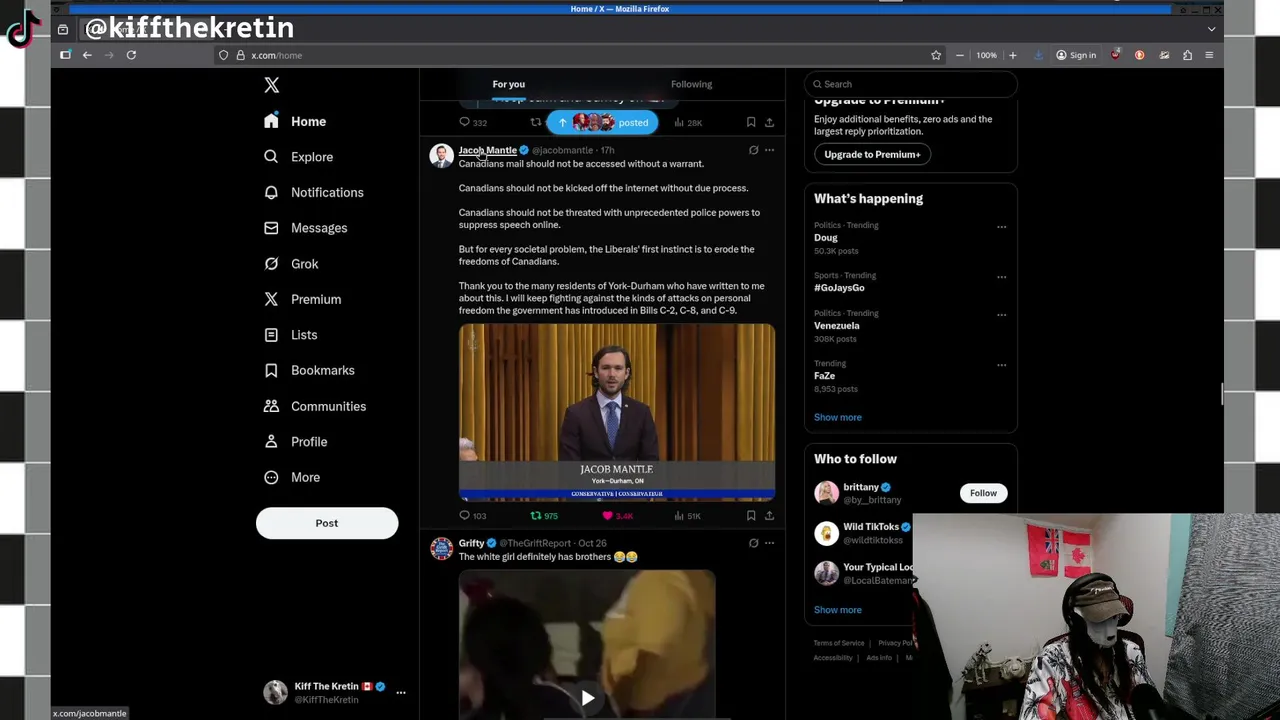Follow brittany

pyautogui.click(x=983, y=493)
